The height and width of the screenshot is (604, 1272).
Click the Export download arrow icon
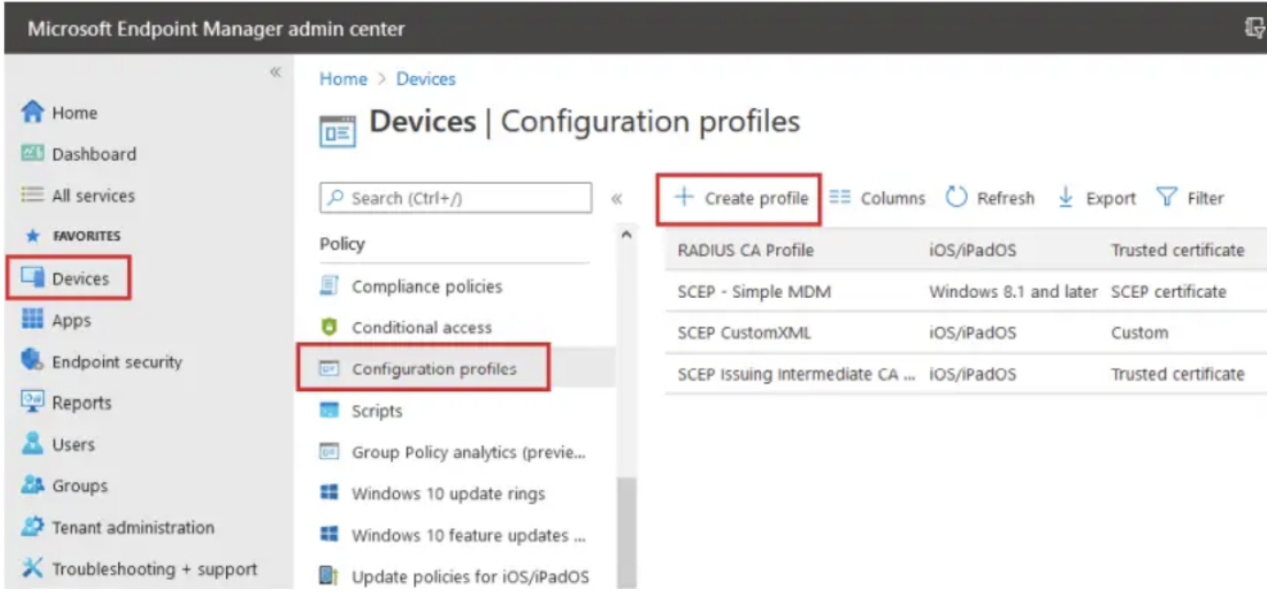[x=1066, y=198]
